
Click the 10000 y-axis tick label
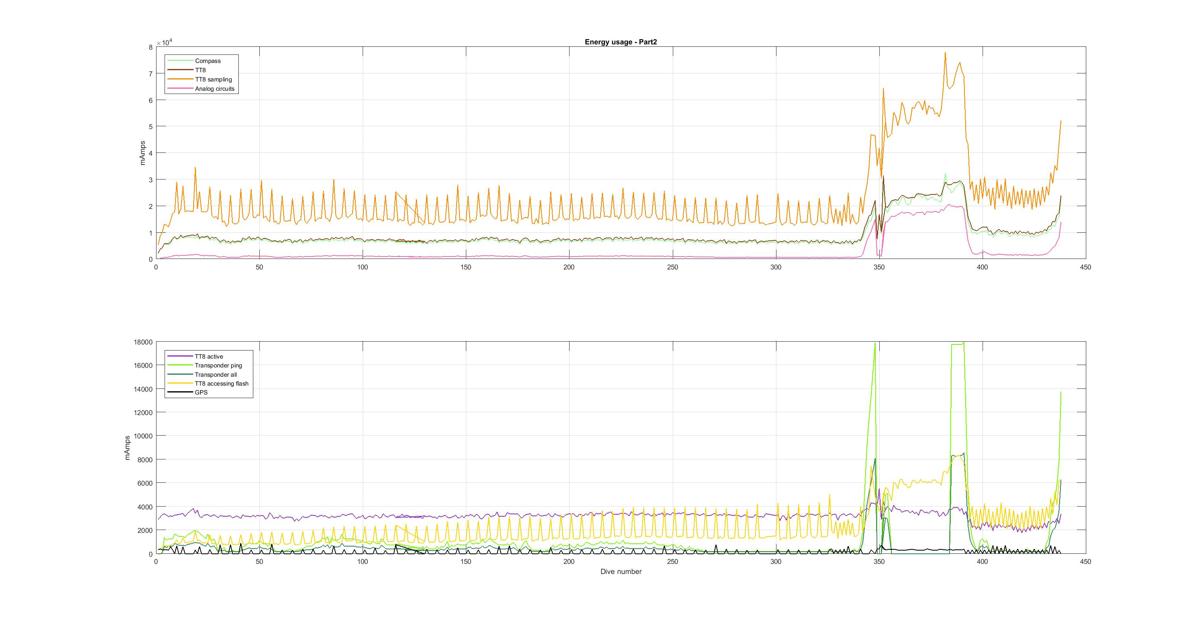143,436
